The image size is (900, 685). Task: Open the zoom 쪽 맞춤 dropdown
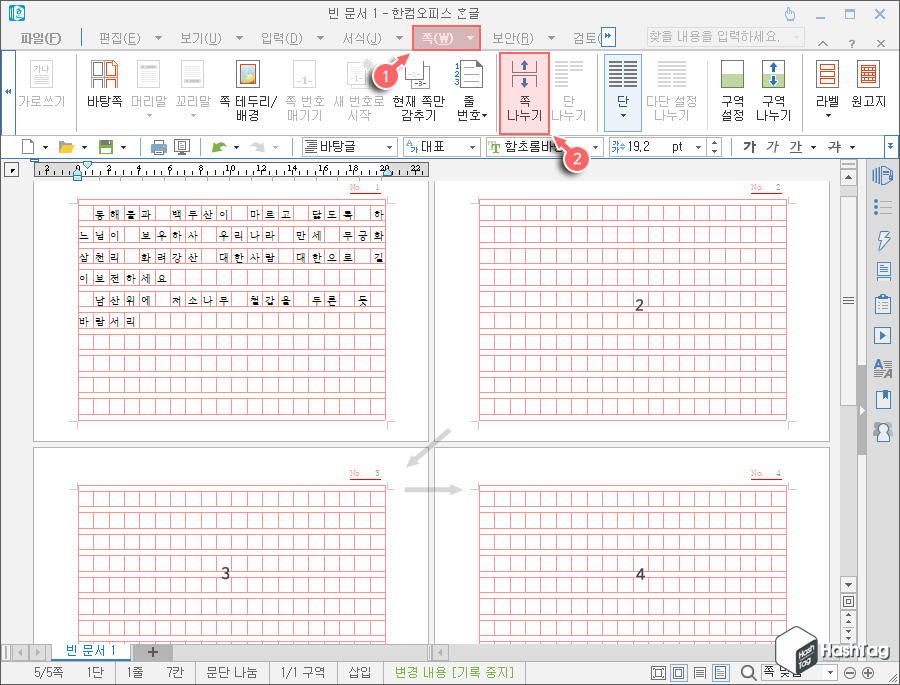coord(830,672)
